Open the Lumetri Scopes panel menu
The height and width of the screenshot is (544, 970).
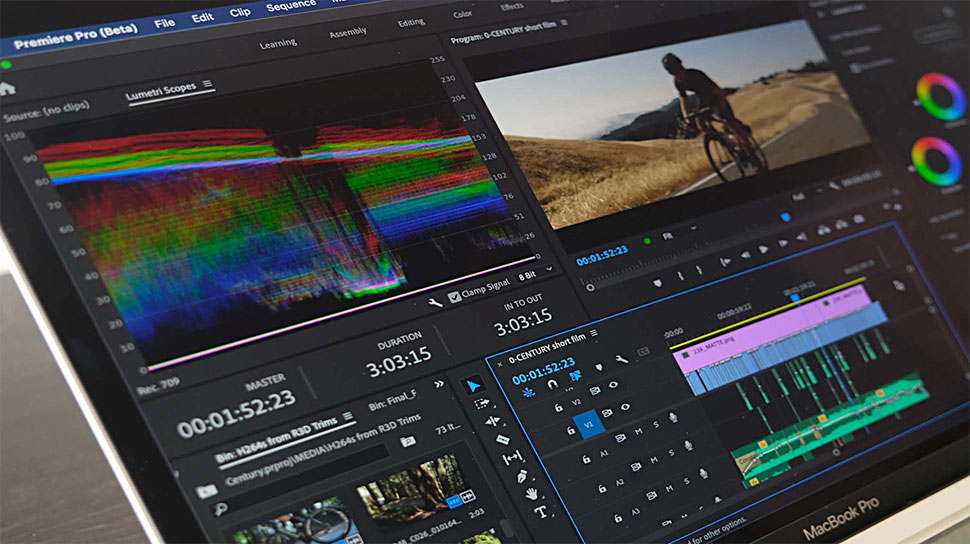(208, 85)
